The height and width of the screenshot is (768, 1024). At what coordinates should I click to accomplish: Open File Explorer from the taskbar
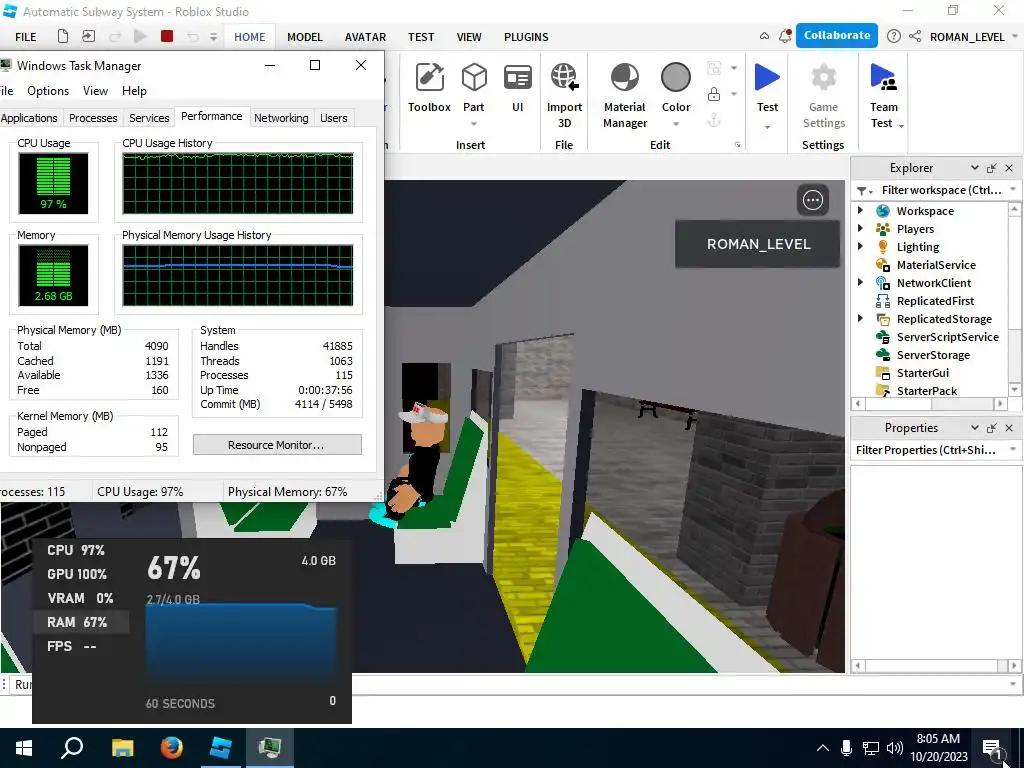[122, 748]
